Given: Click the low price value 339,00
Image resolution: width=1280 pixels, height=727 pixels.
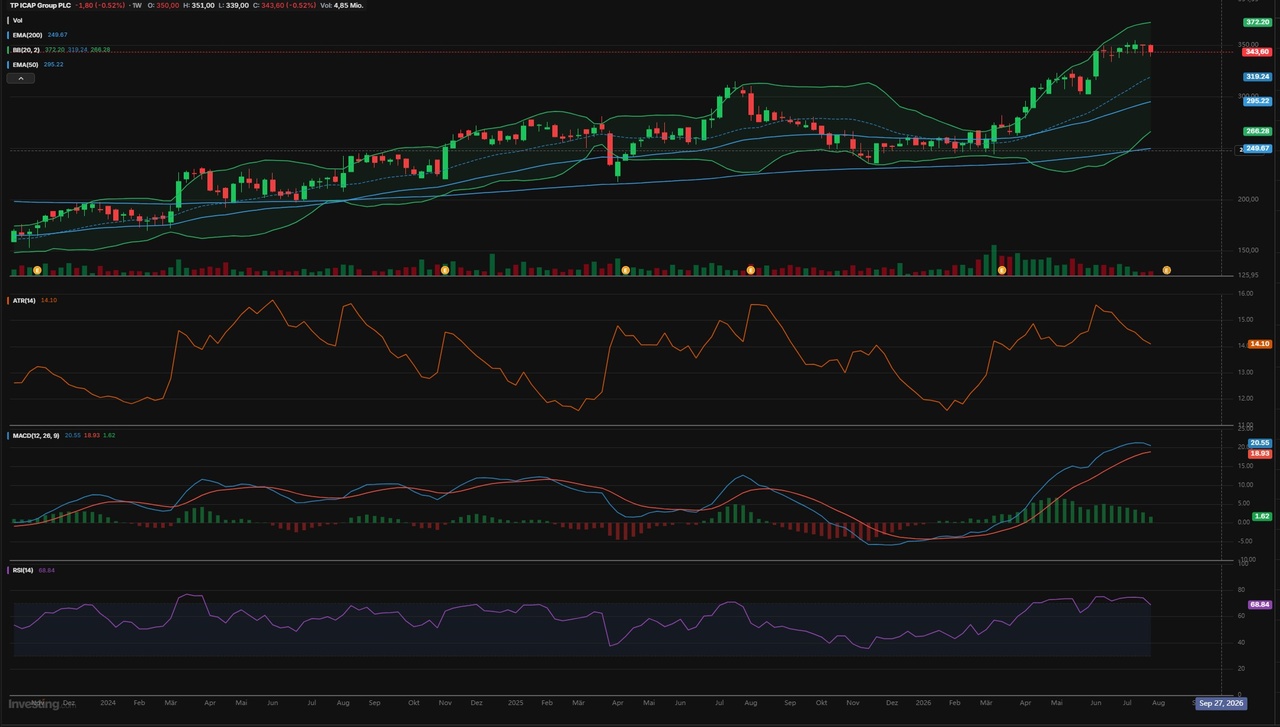Looking at the screenshot, I should [x=237, y=5].
